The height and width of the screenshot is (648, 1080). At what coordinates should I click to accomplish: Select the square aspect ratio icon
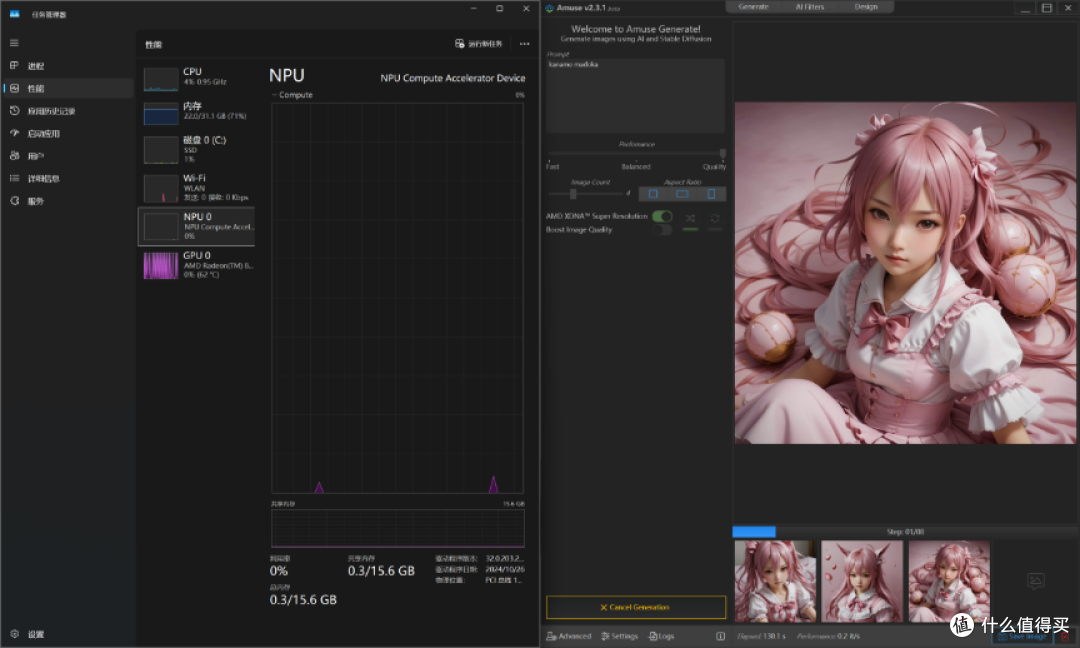coord(653,194)
